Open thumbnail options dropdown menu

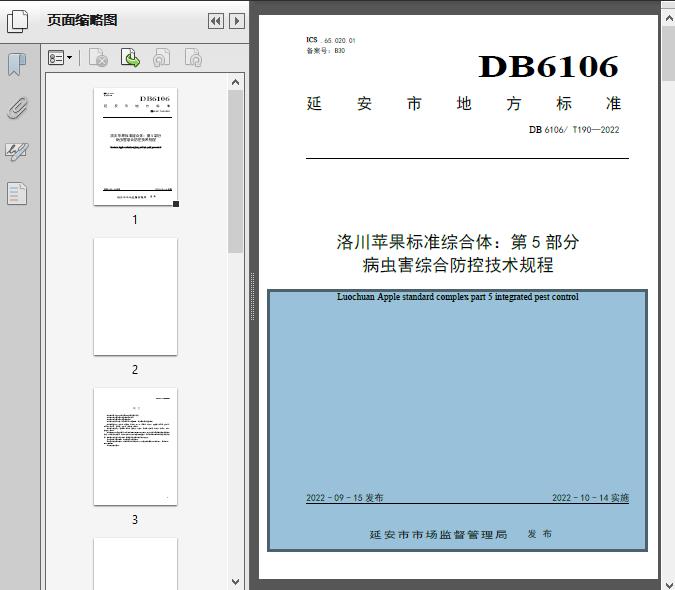point(60,58)
